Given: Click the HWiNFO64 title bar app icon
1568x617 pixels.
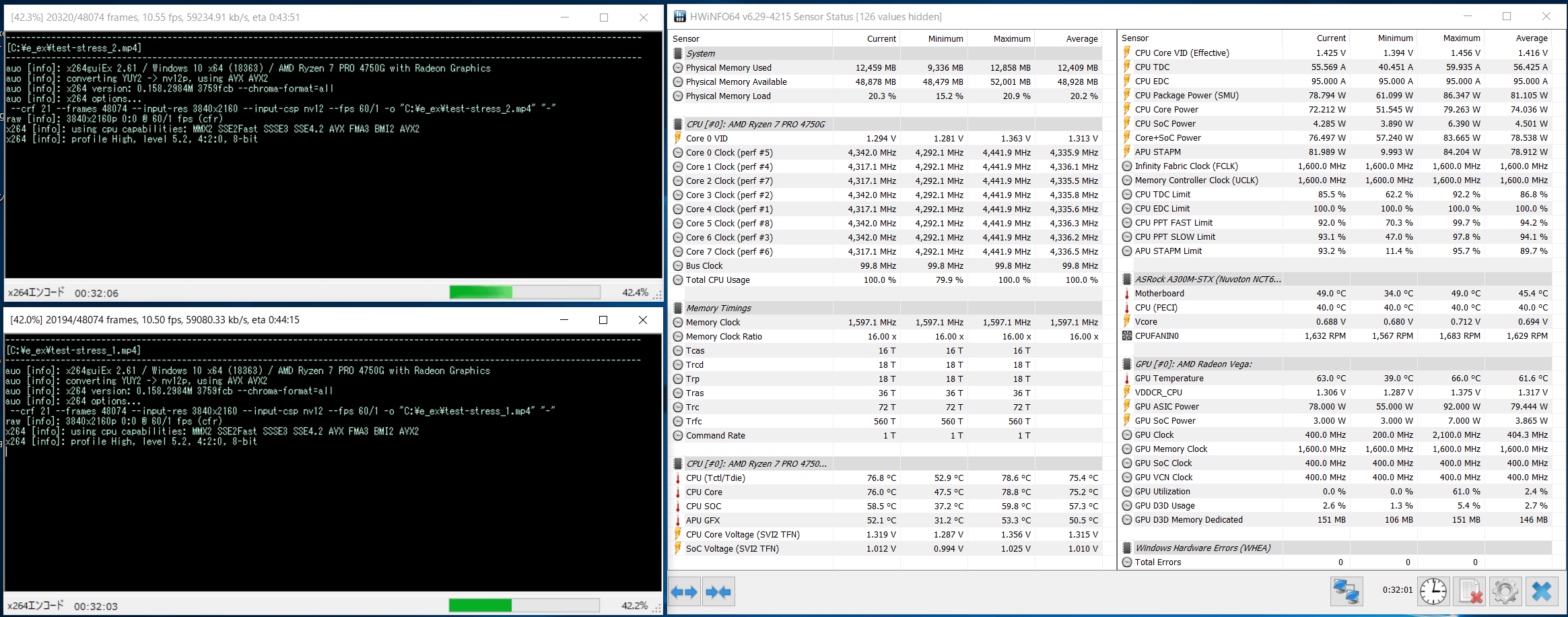Looking at the screenshot, I should point(680,16).
